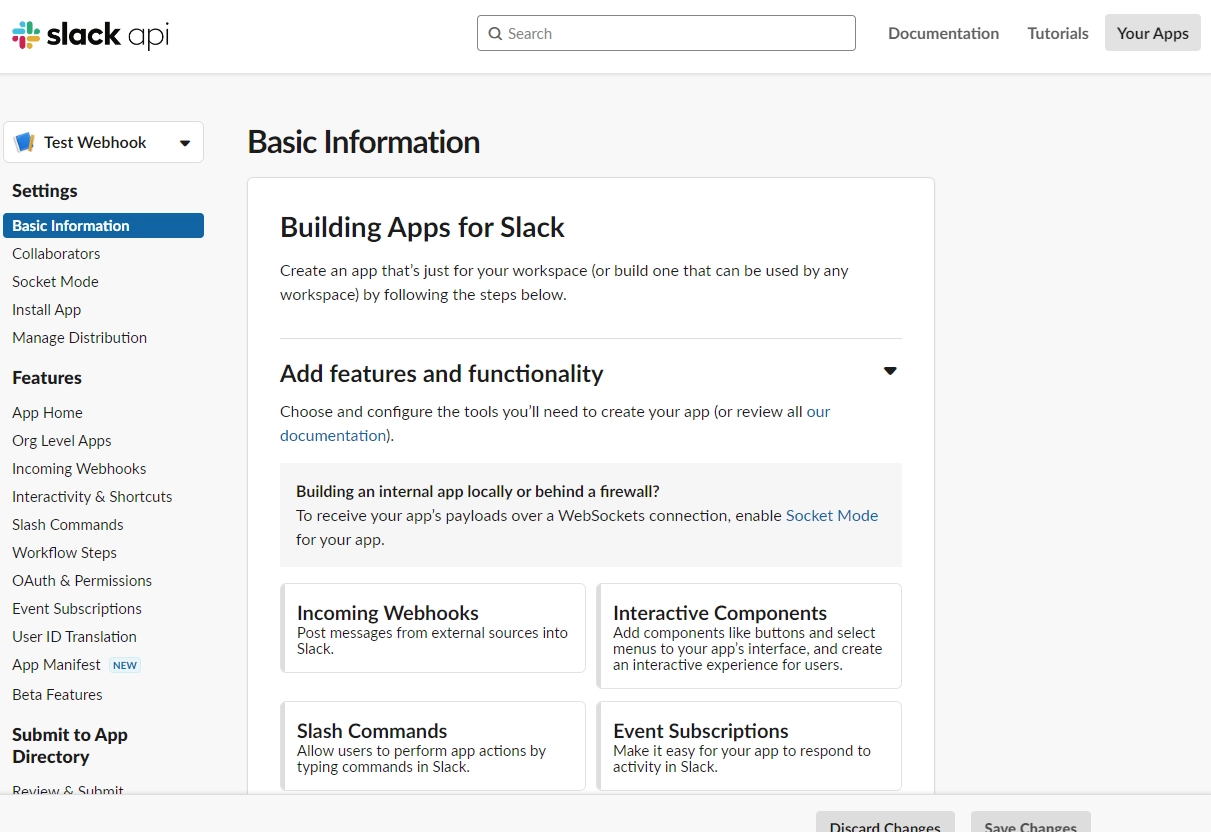Click the Building Apps for Slack heading
1211x832 pixels.
(422, 227)
